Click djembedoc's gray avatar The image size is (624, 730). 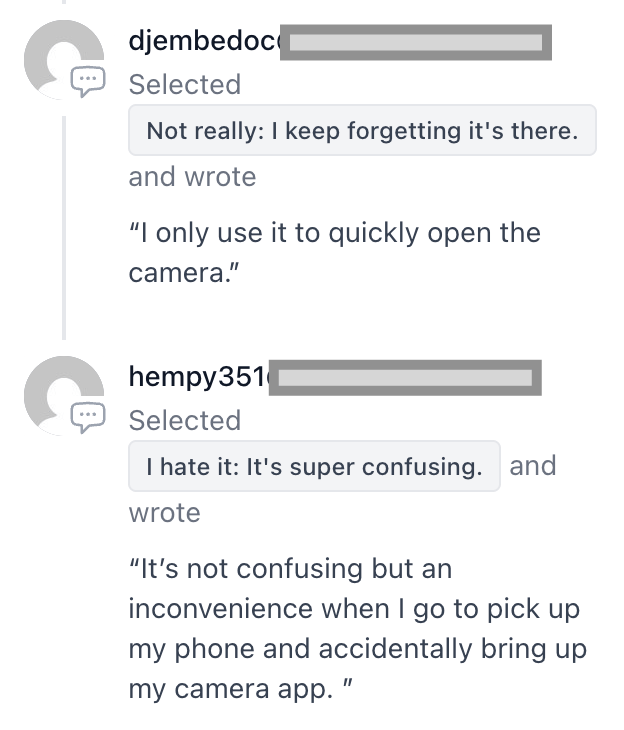pyautogui.click(x=64, y=60)
